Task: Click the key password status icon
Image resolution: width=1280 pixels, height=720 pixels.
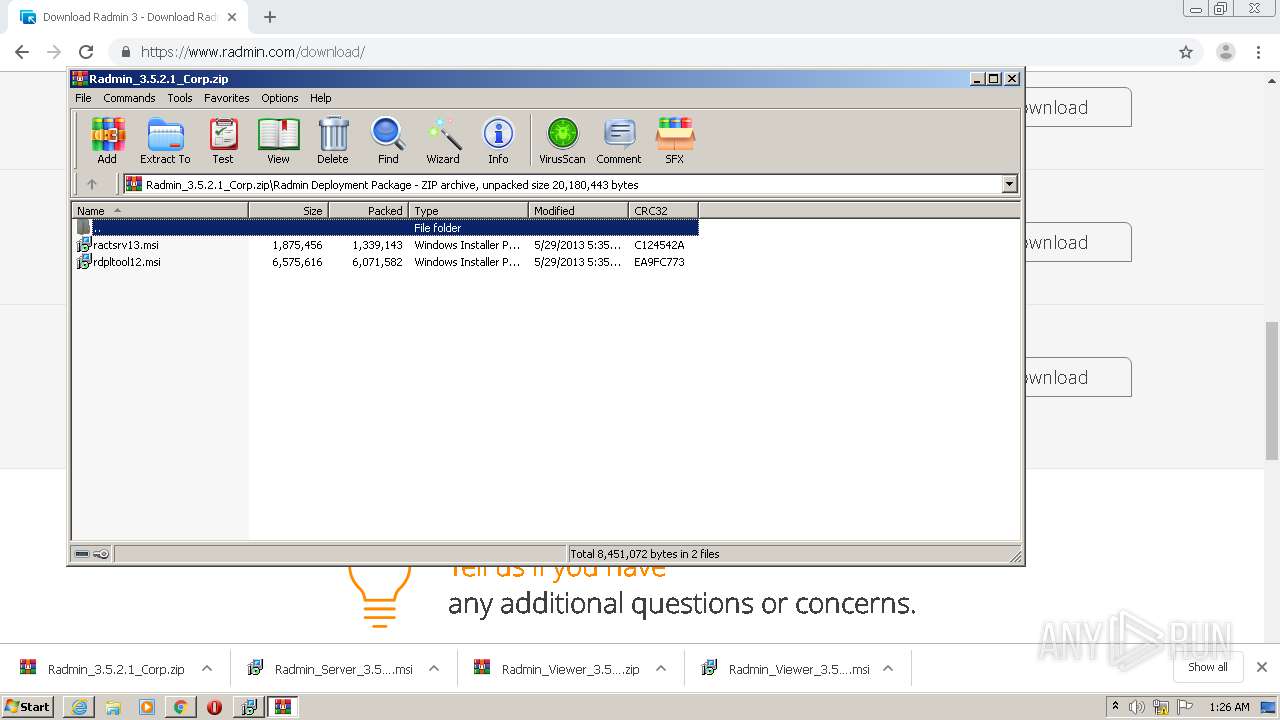Action: [101, 554]
